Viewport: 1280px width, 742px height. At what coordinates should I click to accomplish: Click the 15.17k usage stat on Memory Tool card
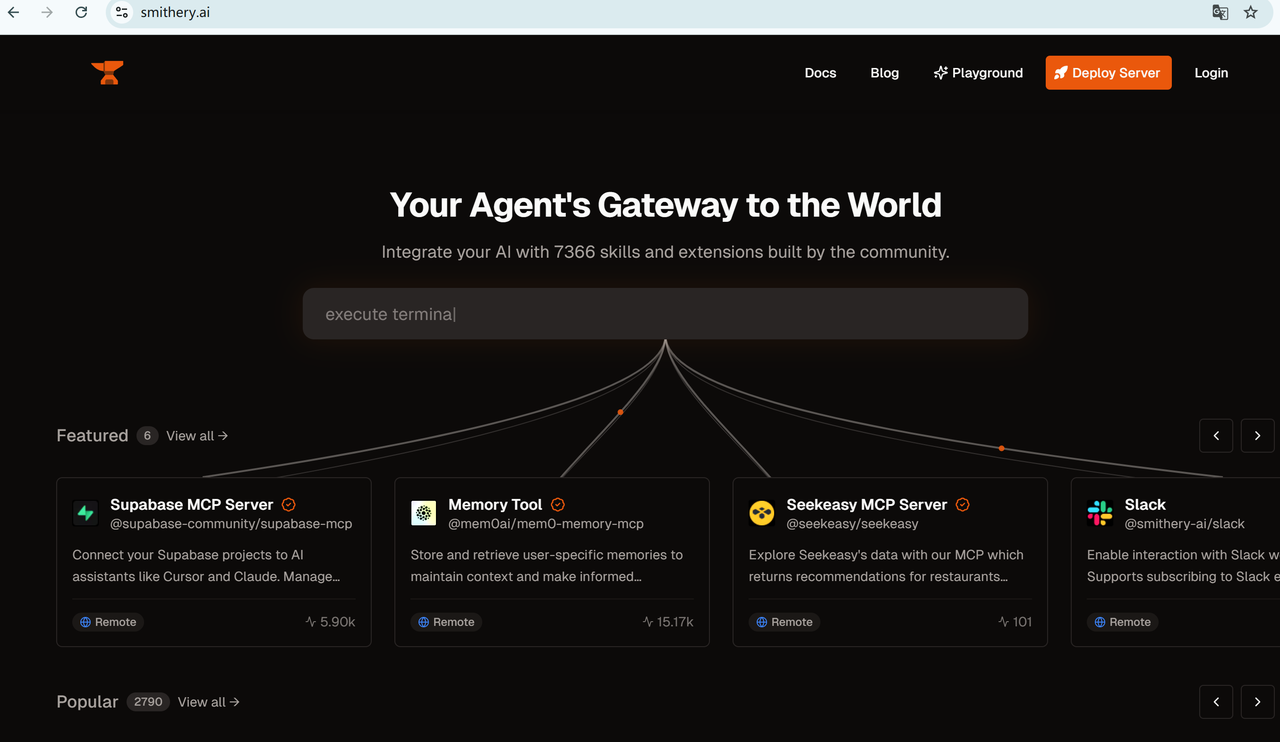click(x=668, y=622)
